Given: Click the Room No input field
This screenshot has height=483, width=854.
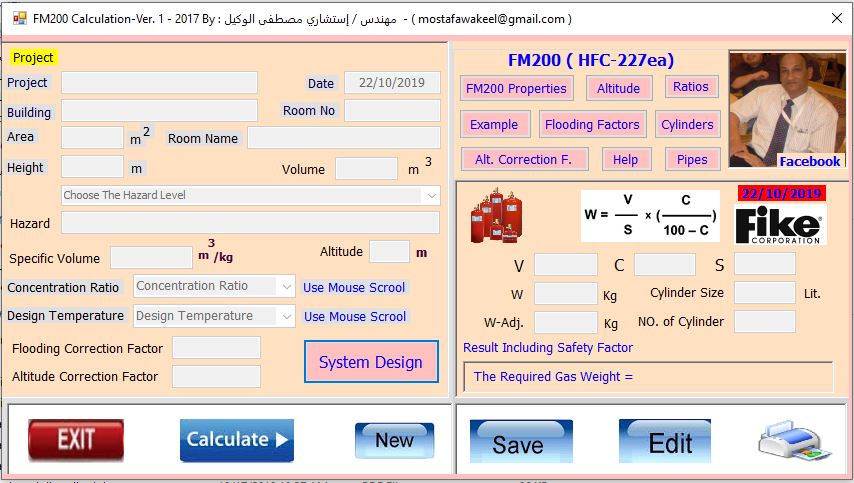Looking at the screenshot, I should pyautogui.click(x=392, y=111).
